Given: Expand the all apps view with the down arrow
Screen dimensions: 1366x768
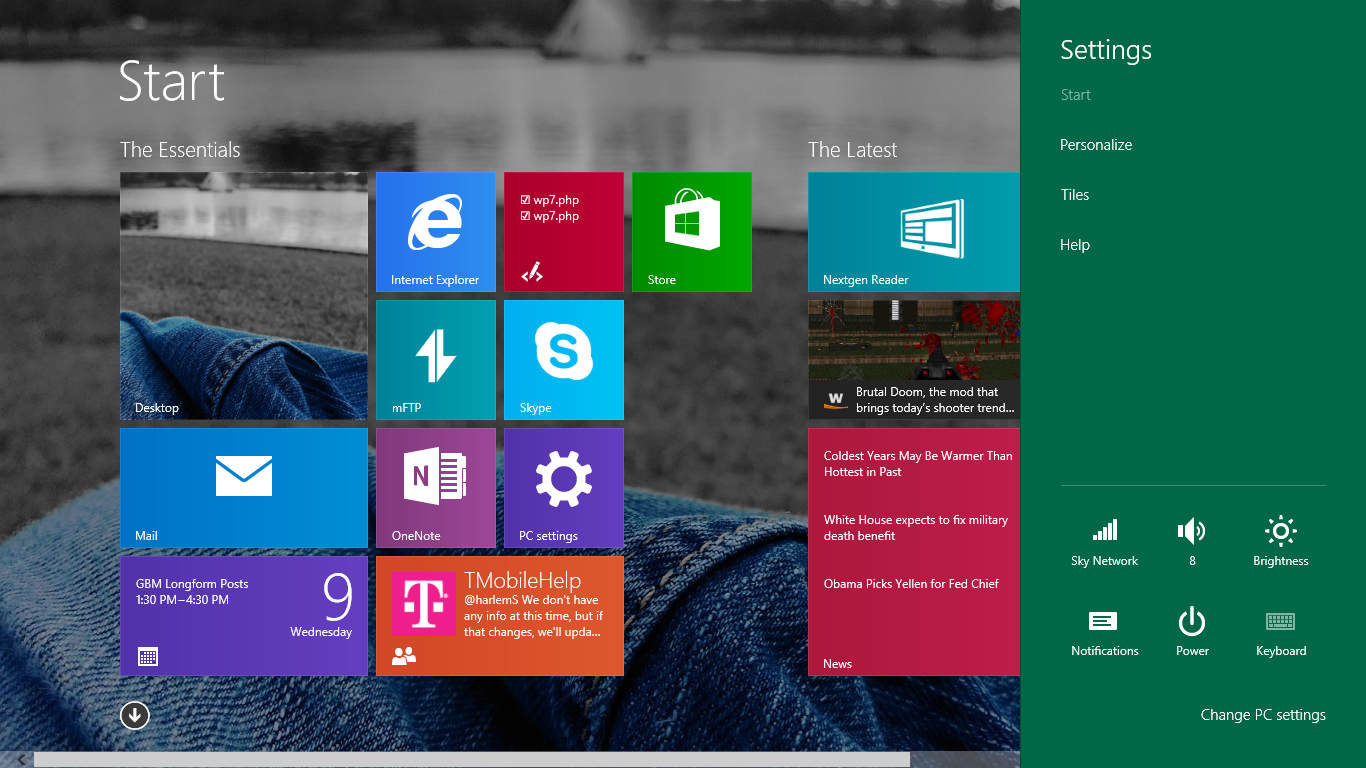Looking at the screenshot, I should pos(134,715).
